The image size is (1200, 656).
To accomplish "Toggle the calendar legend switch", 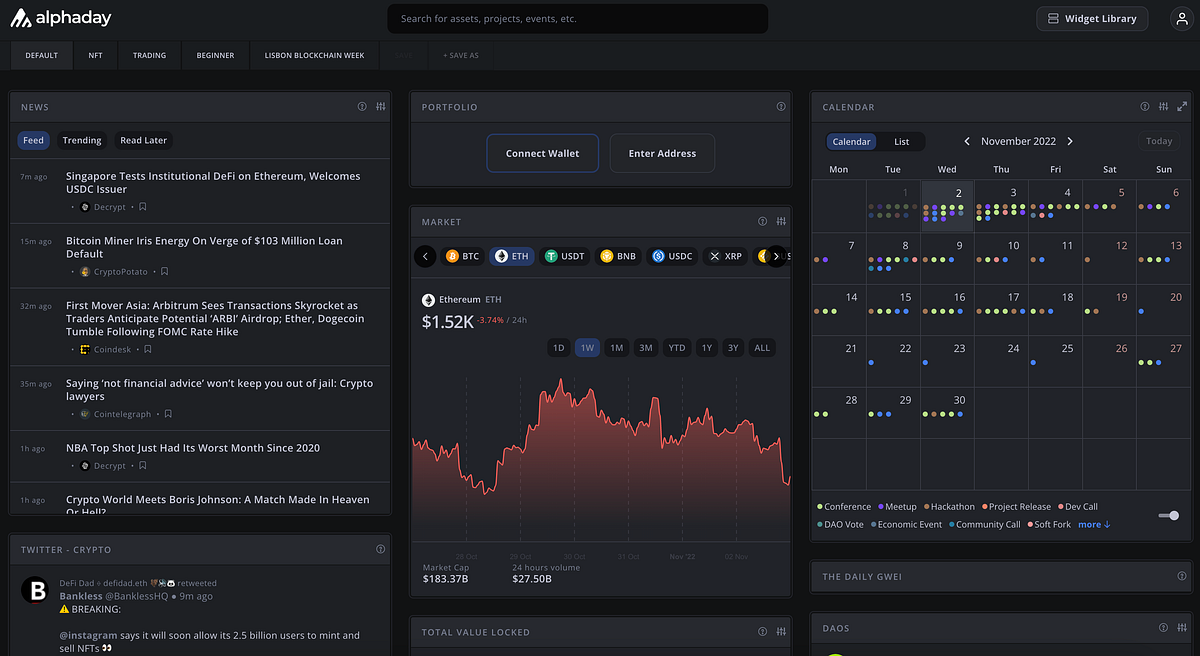I will pyautogui.click(x=1168, y=515).
